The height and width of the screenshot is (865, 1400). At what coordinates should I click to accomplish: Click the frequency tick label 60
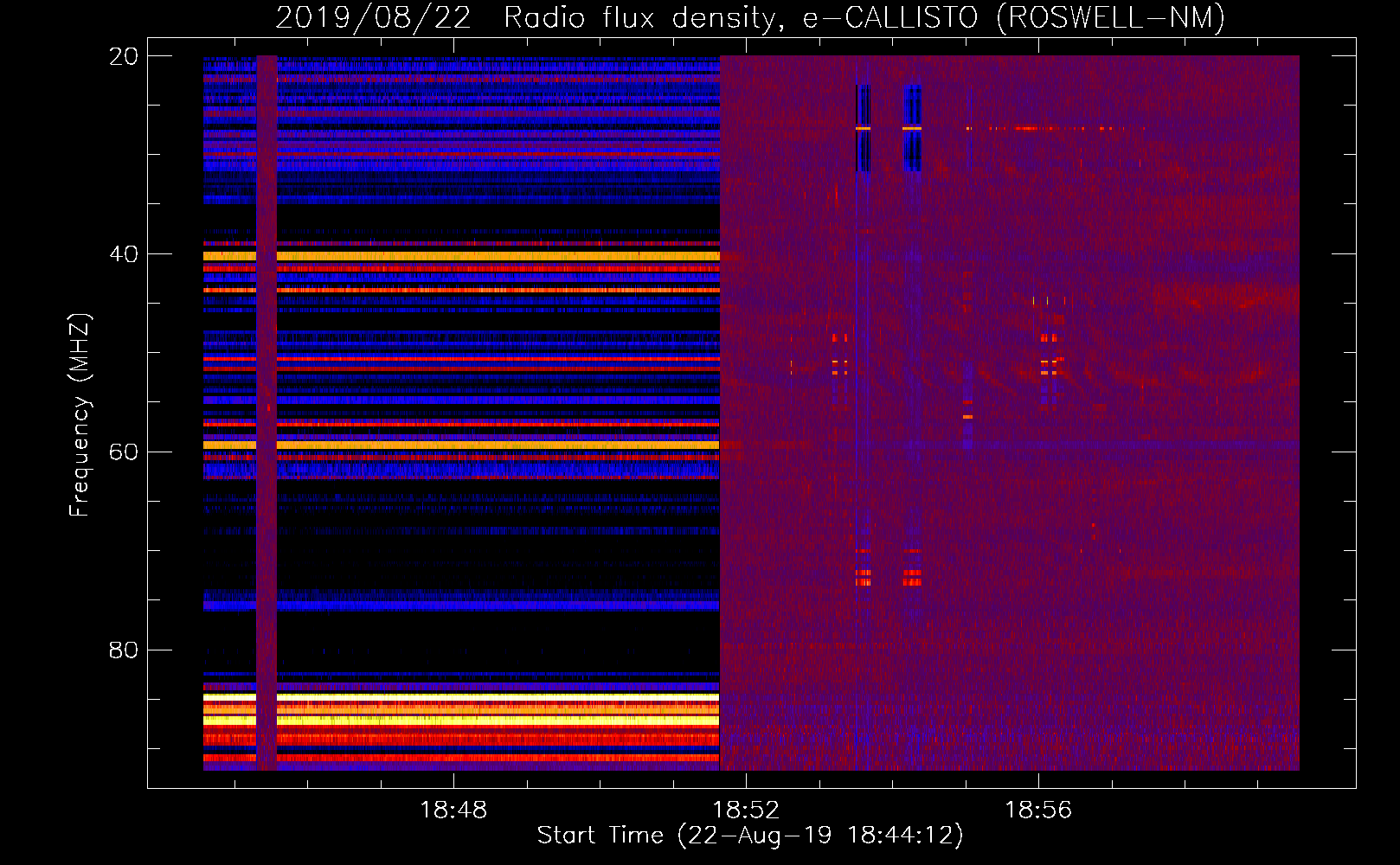[123, 452]
